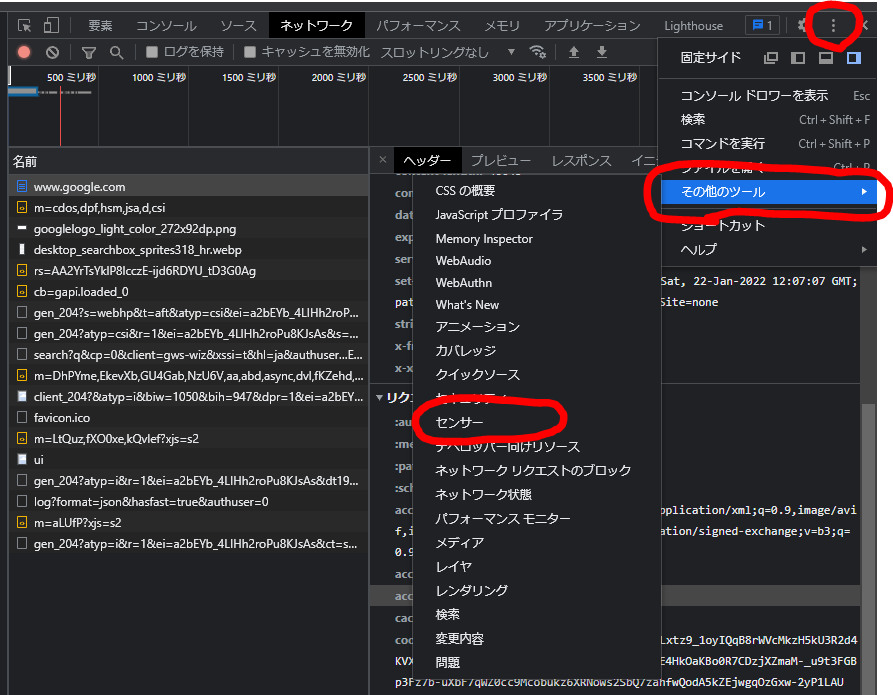Click the timeline overview at 2000 ミリ秒
893x695 pixels.
tap(338, 77)
